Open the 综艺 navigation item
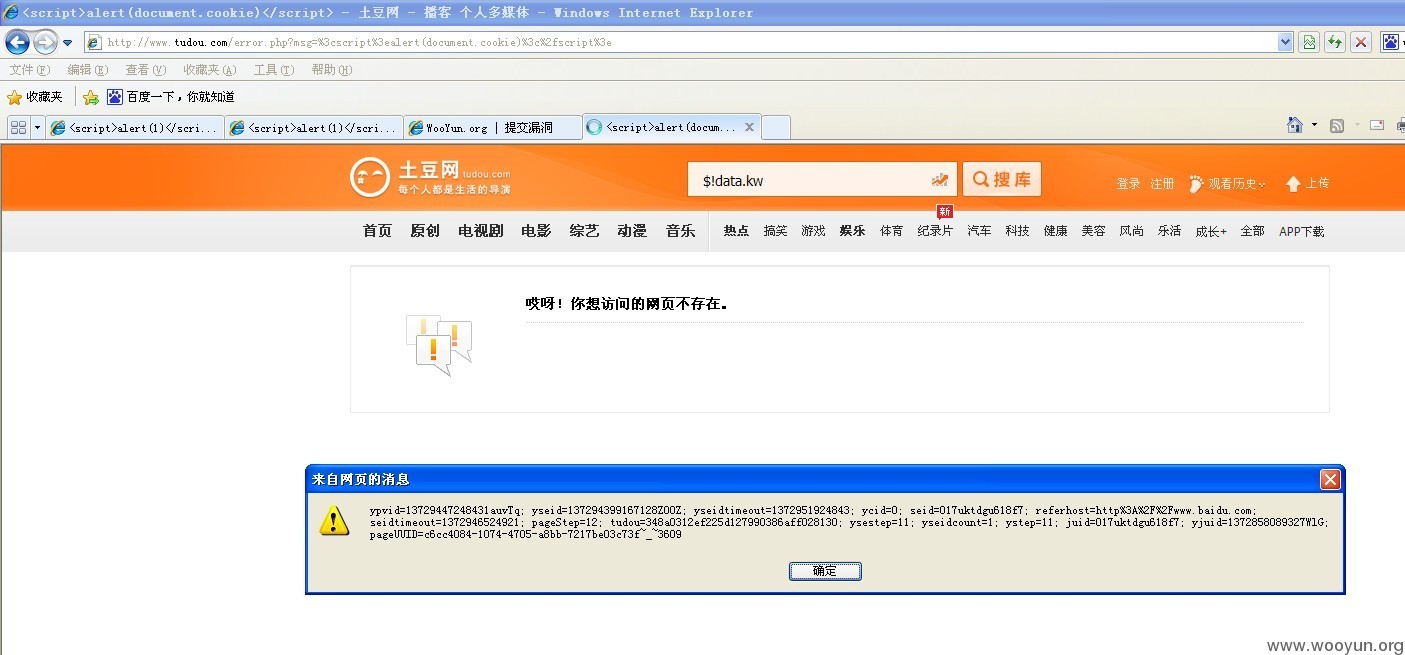Viewport: 1405px width, 655px height. [585, 231]
